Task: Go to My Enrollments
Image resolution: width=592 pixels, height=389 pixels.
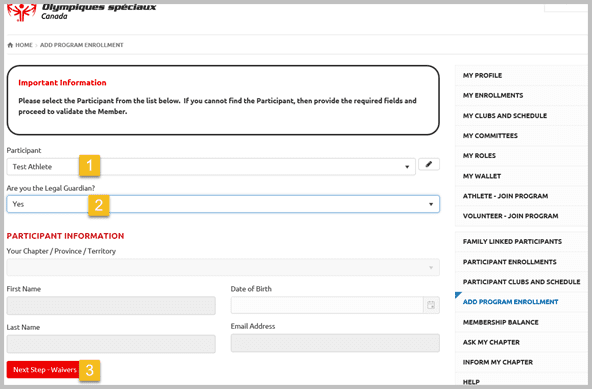Action: point(521,96)
